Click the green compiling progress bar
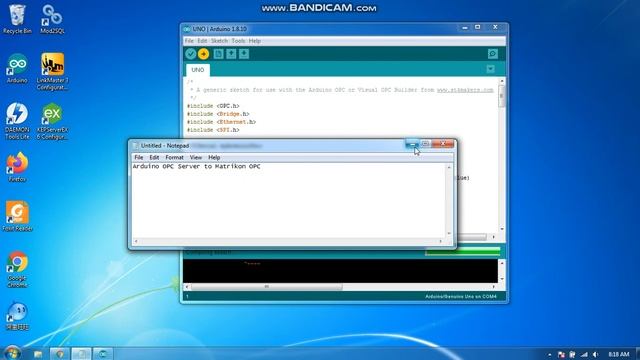 coord(463,251)
